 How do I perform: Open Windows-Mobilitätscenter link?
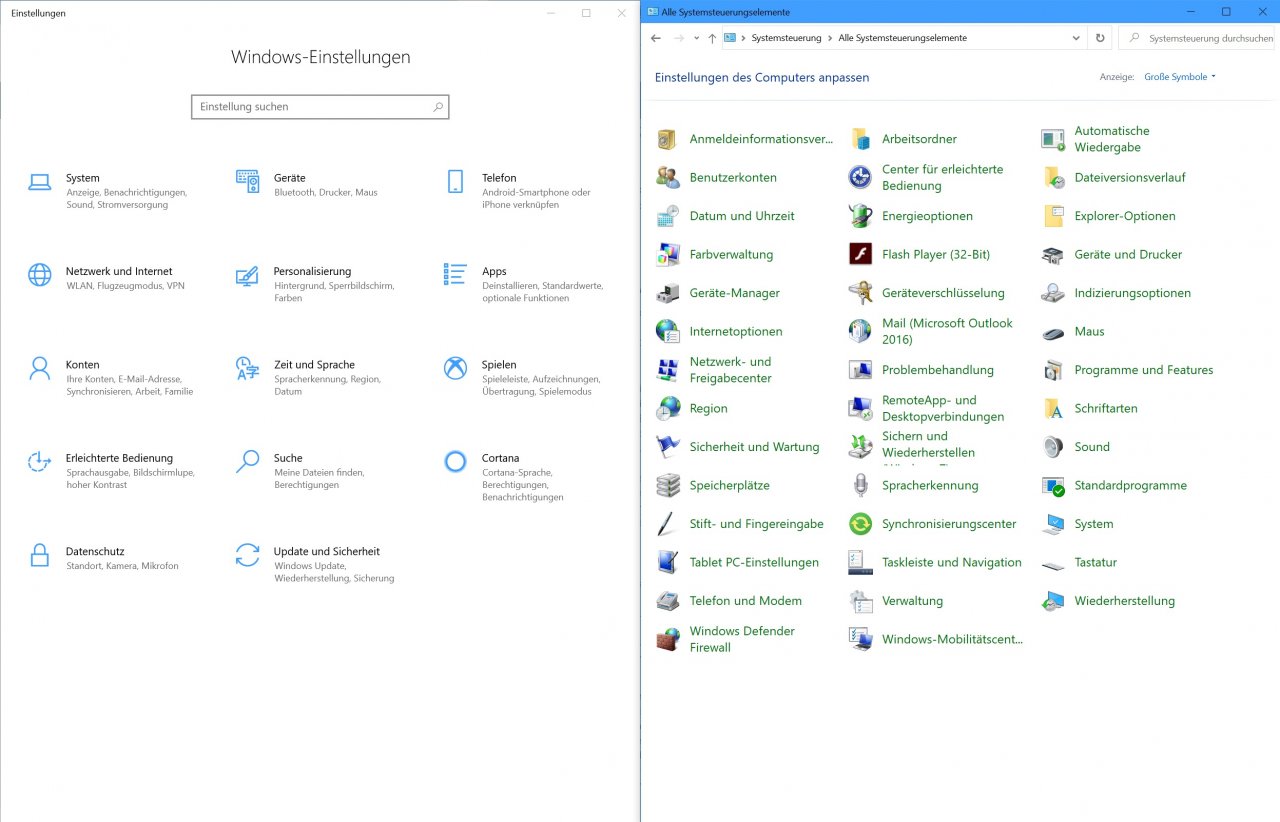(952, 639)
